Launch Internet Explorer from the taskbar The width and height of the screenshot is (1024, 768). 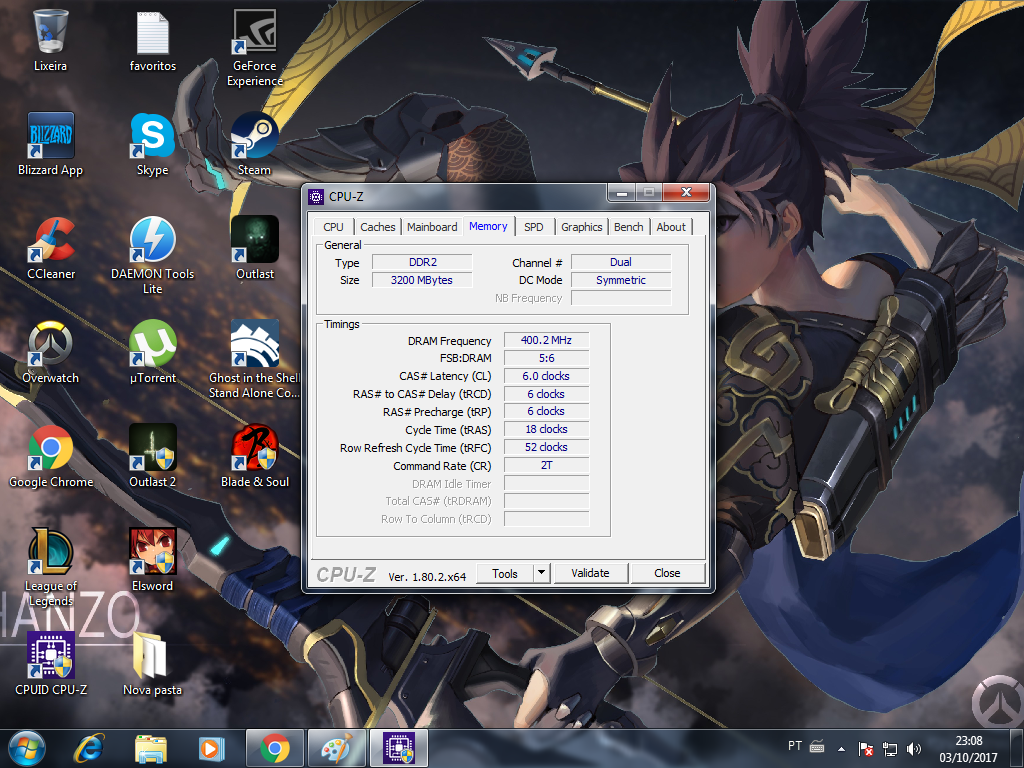coord(89,748)
